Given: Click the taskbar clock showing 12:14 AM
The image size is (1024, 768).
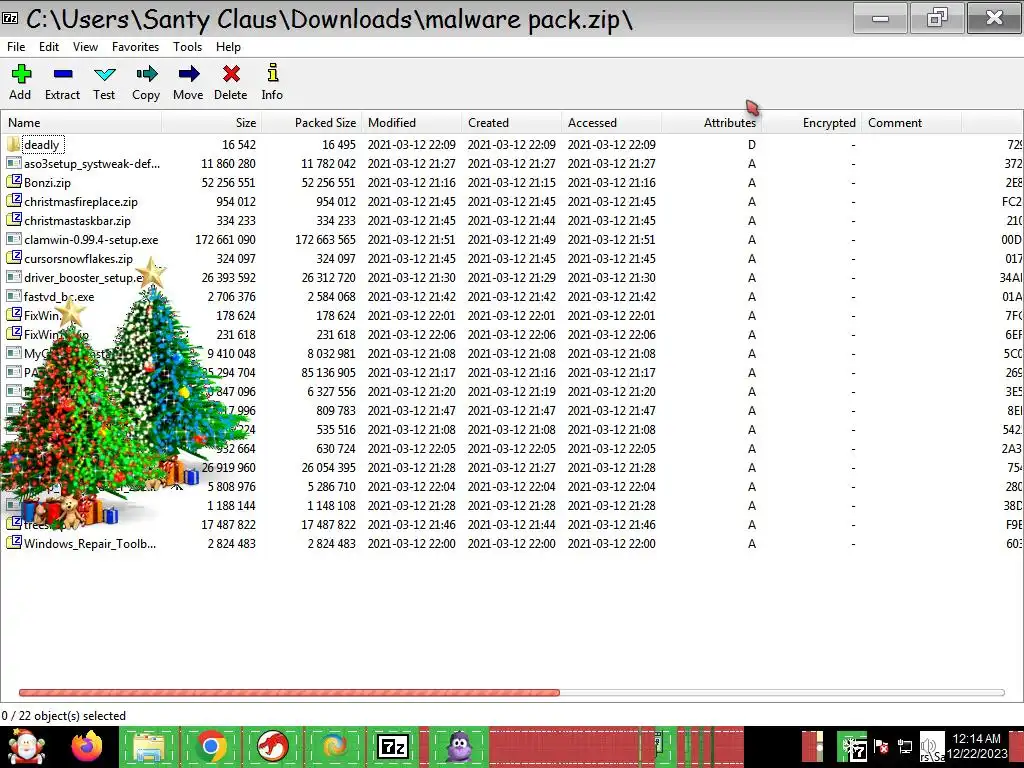Looking at the screenshot, I should click(977, 746).
